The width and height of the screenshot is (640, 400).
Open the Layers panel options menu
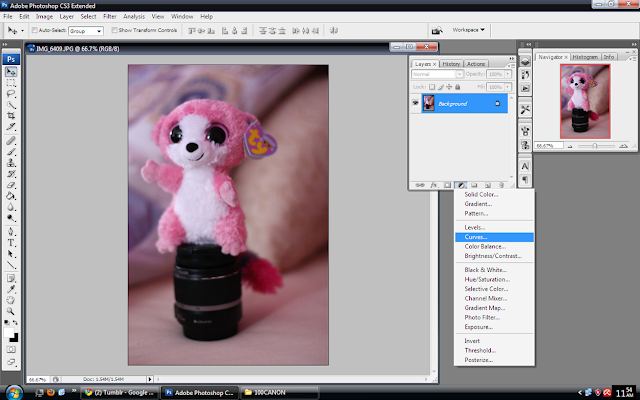click(x=512, y=64)
